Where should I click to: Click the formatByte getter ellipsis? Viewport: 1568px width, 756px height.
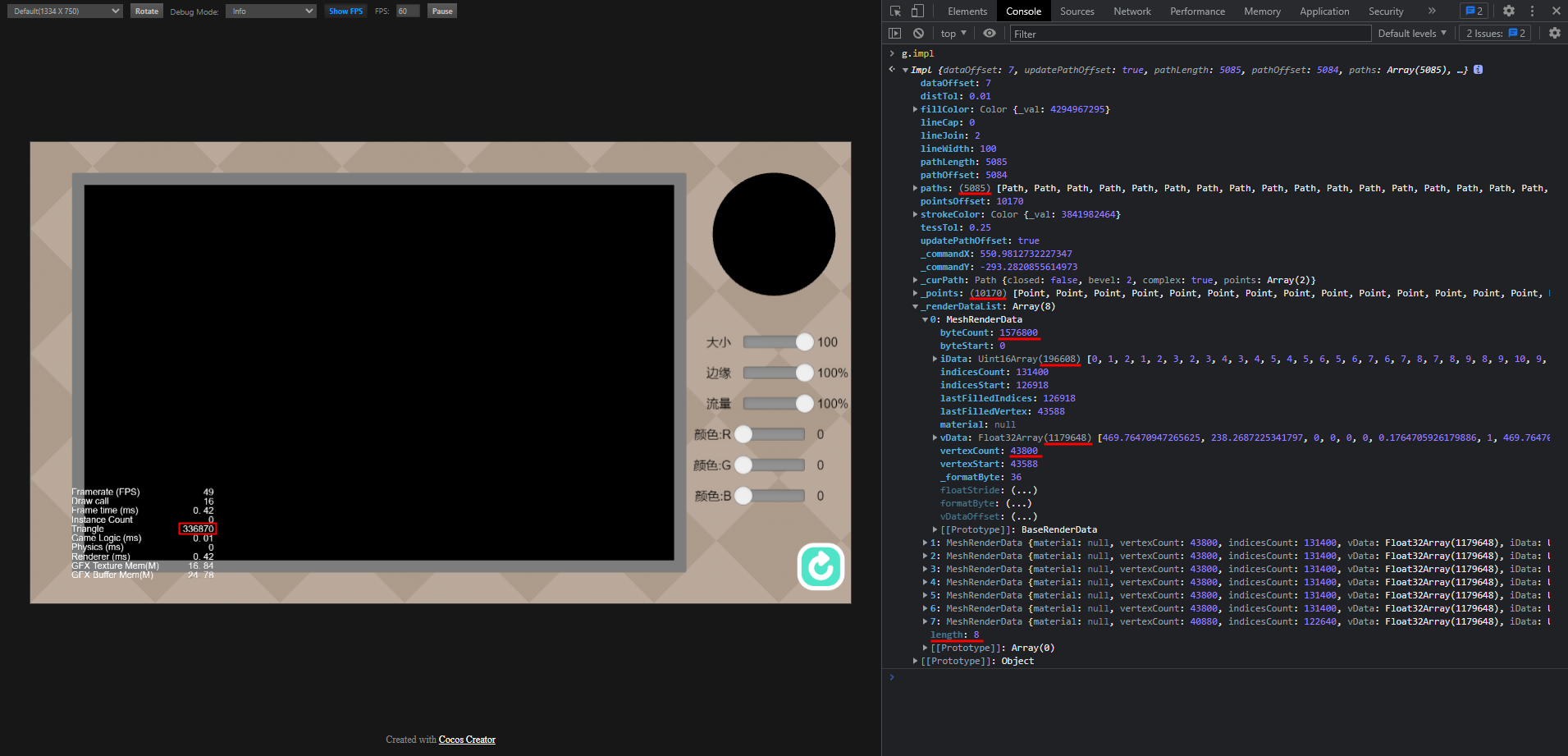coord(1018,503)
